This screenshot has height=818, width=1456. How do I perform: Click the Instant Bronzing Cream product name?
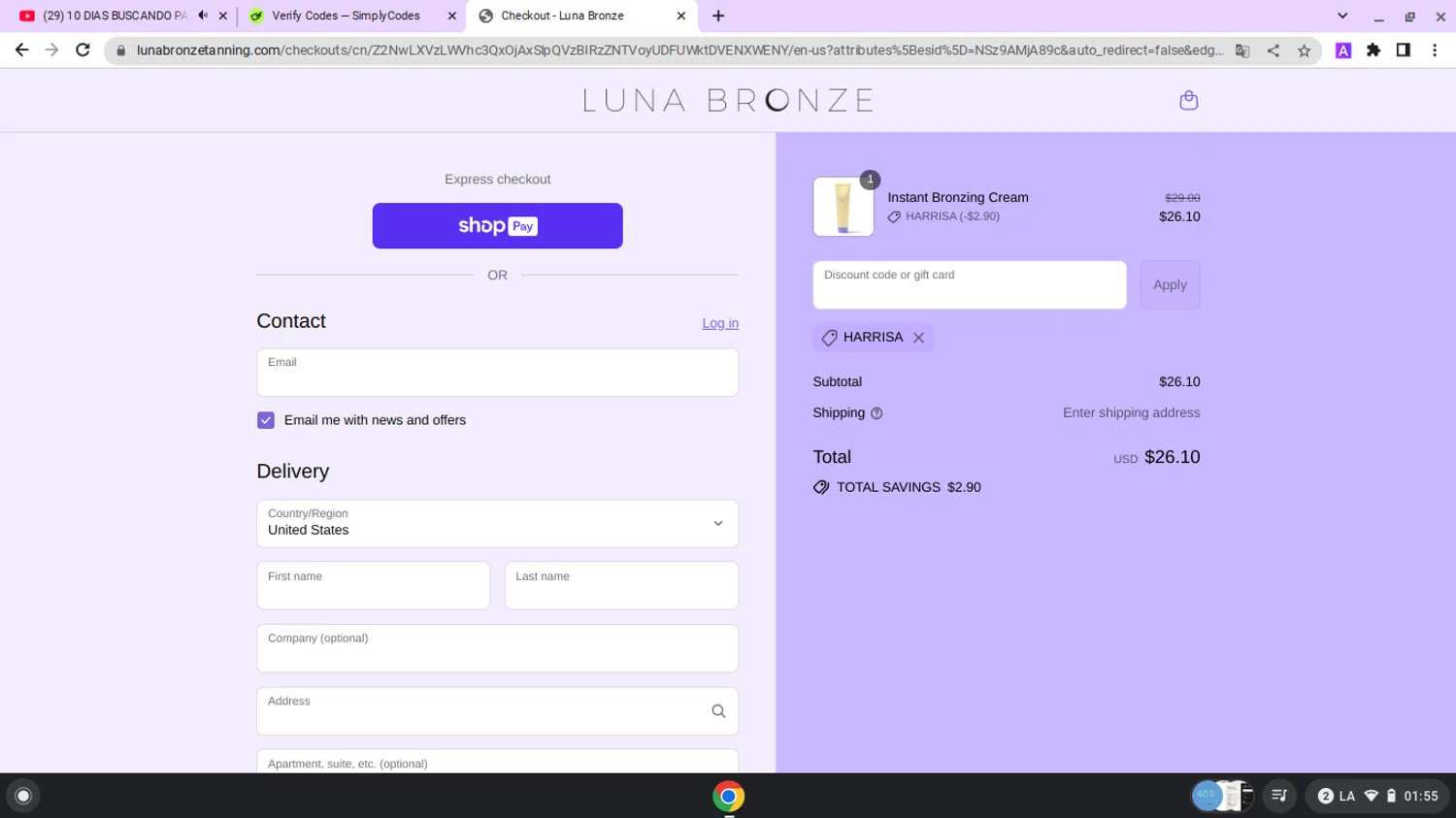[x=958, y=197]
